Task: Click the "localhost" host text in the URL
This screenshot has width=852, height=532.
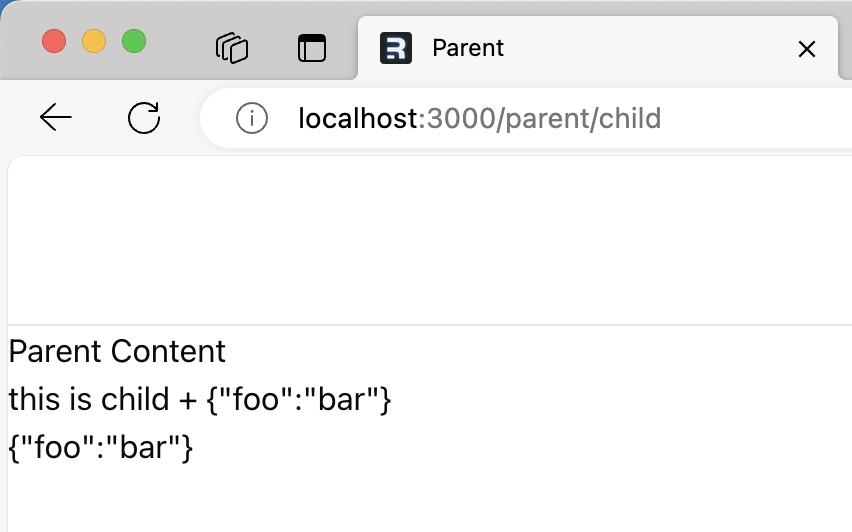Action: click(358, 118)
